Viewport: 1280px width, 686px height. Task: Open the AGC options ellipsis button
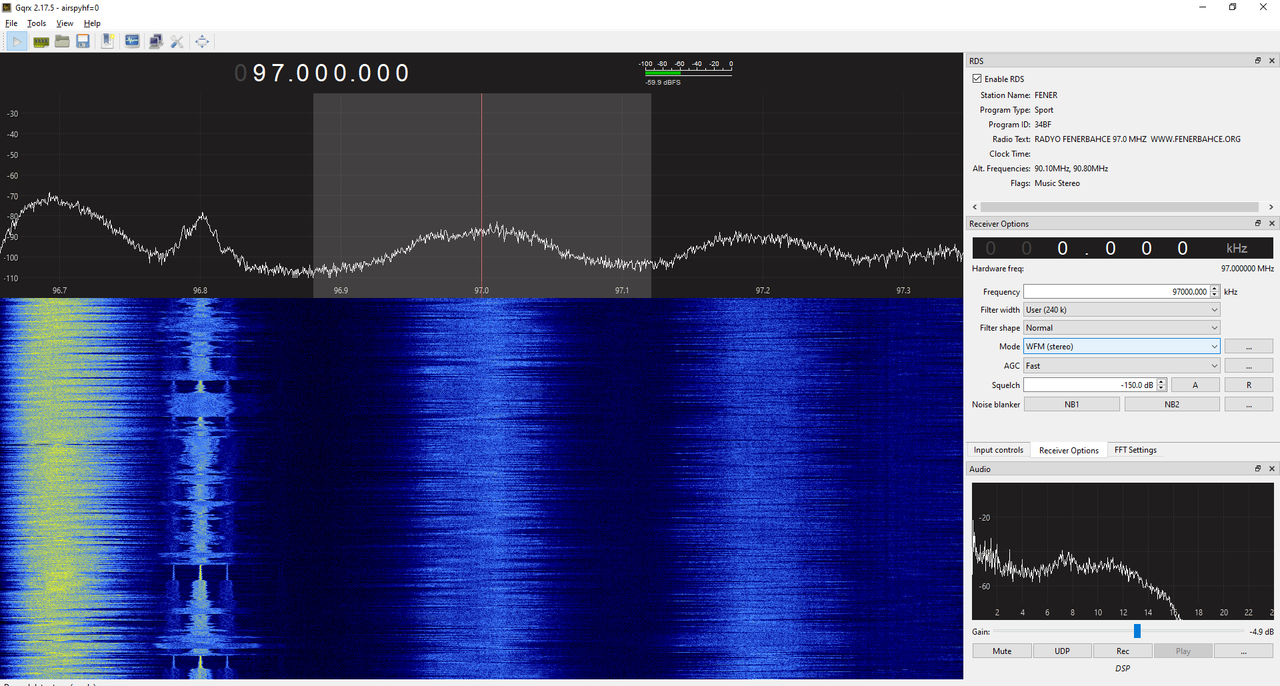[x=1249, y=366]
